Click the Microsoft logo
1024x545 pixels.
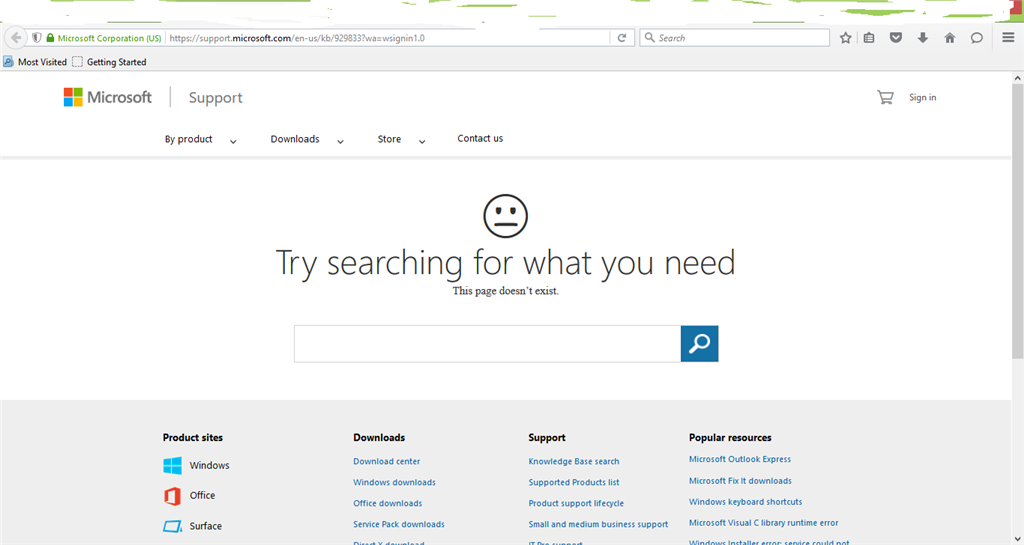pyautogui.click(x=108, y=97)
